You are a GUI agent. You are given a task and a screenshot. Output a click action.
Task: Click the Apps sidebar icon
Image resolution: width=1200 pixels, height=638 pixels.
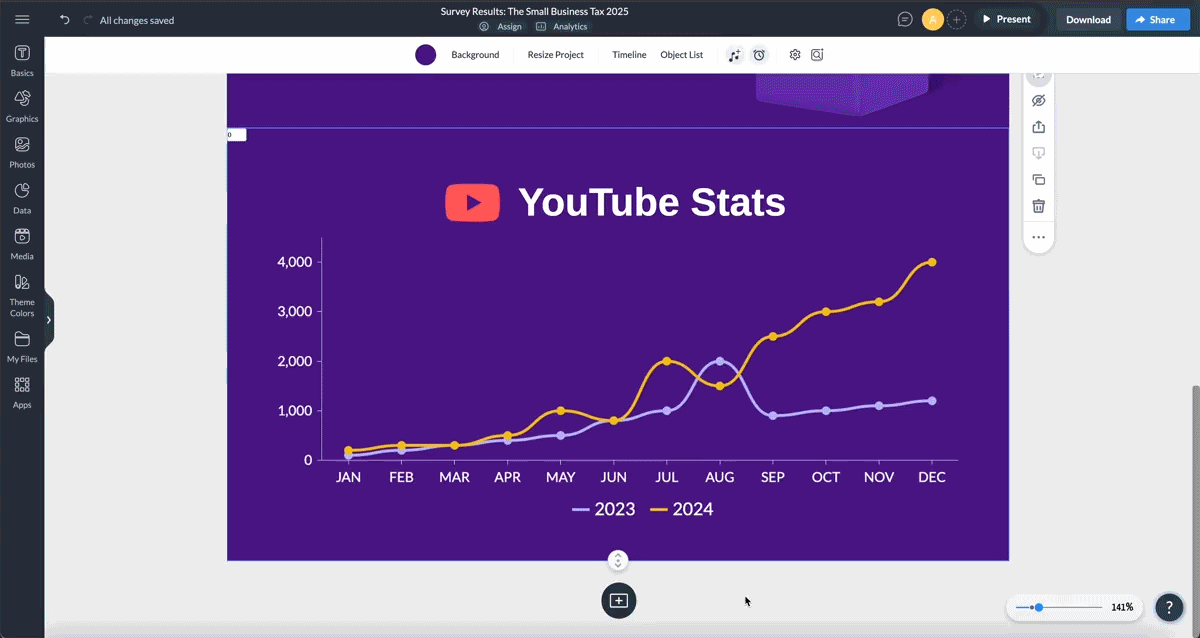point(22,390)
